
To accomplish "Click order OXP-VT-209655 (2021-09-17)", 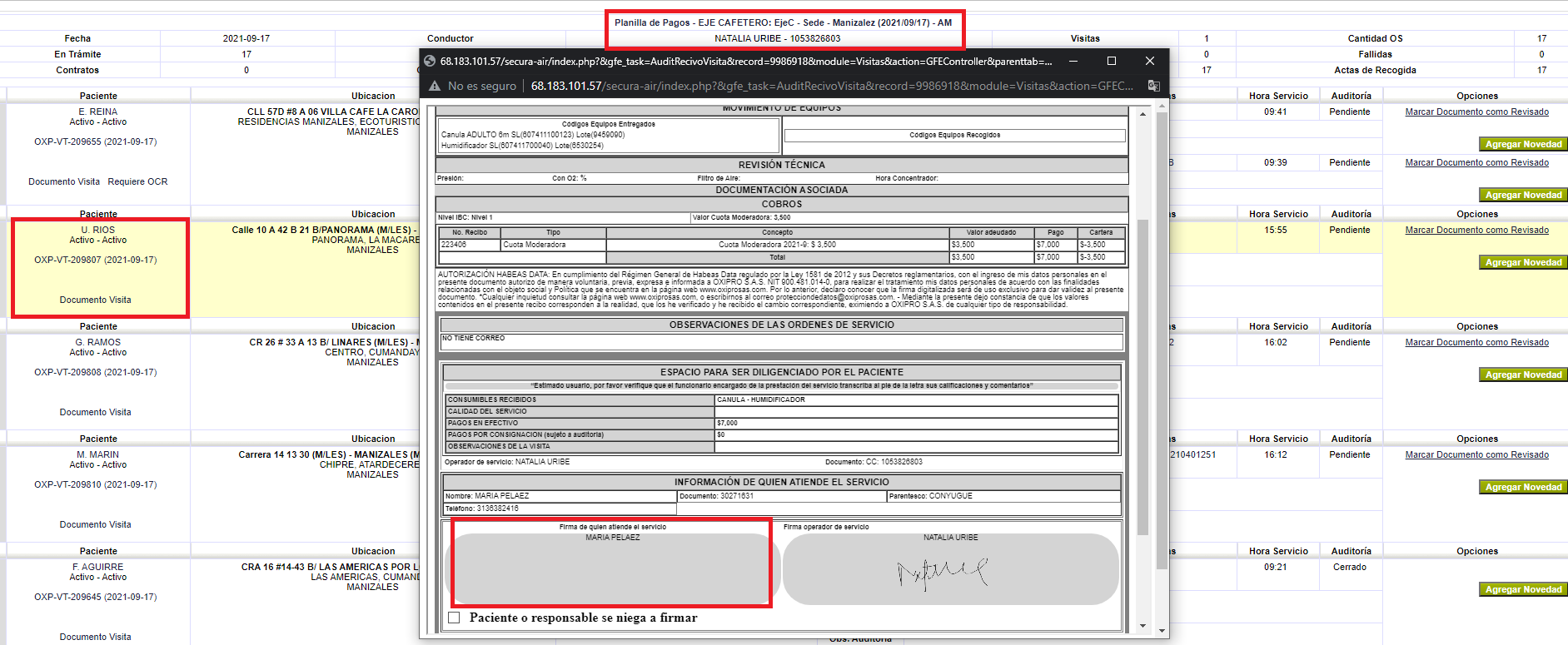I will tap(95, 141).
